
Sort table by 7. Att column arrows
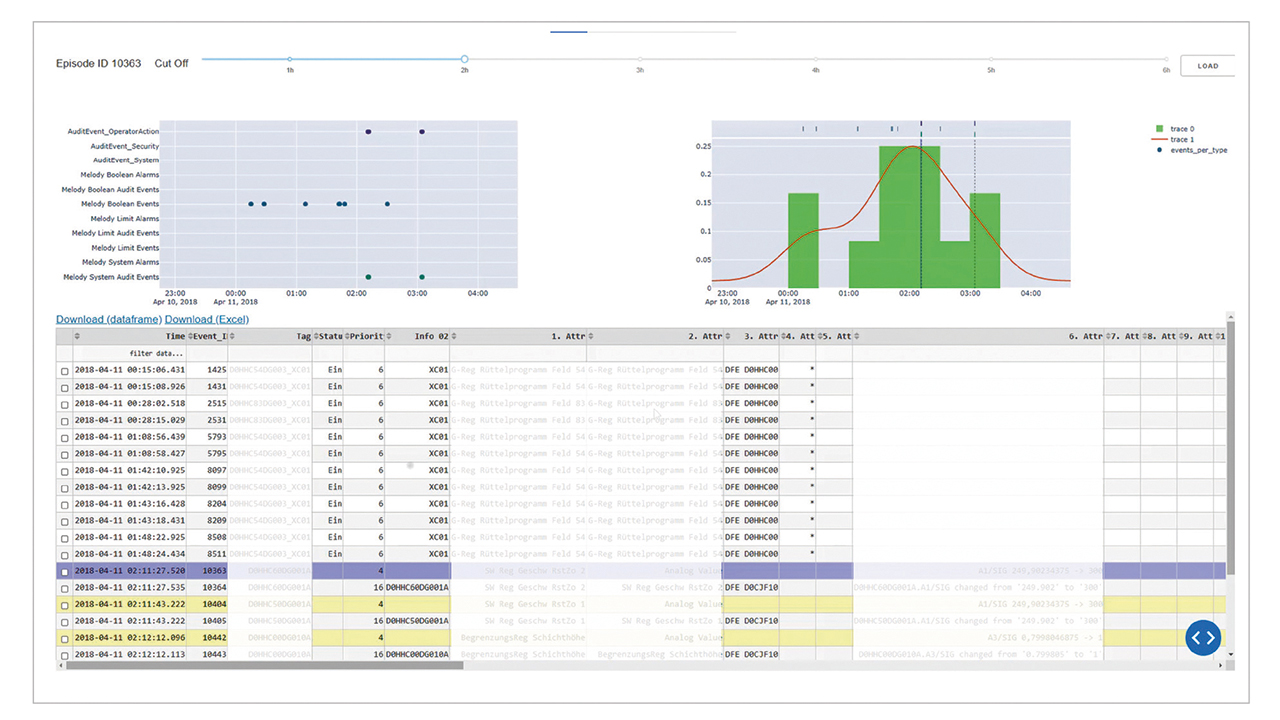tap(1108, 337)
